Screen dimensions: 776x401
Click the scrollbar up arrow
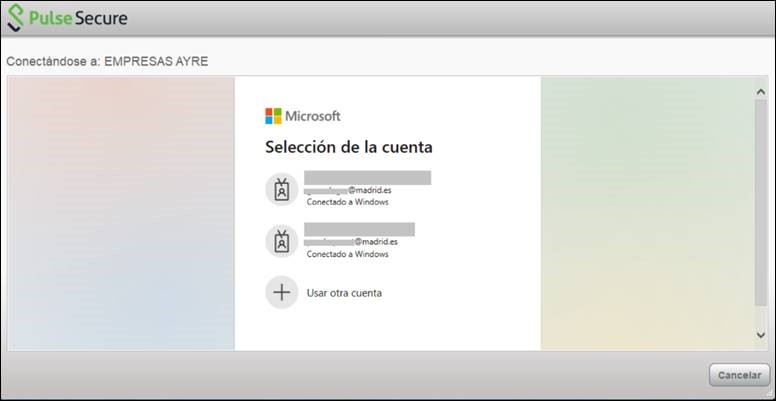760,92
